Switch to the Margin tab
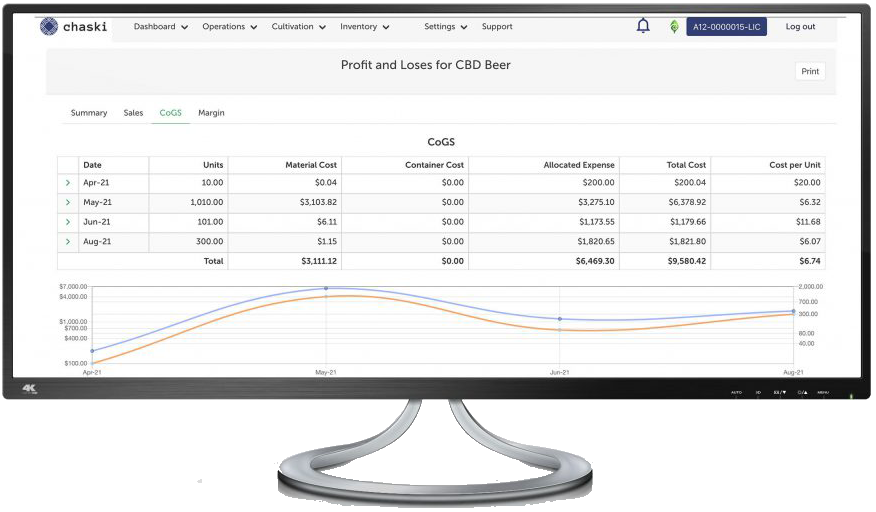This screenshot has width=876, height=512. coord(211,113)
